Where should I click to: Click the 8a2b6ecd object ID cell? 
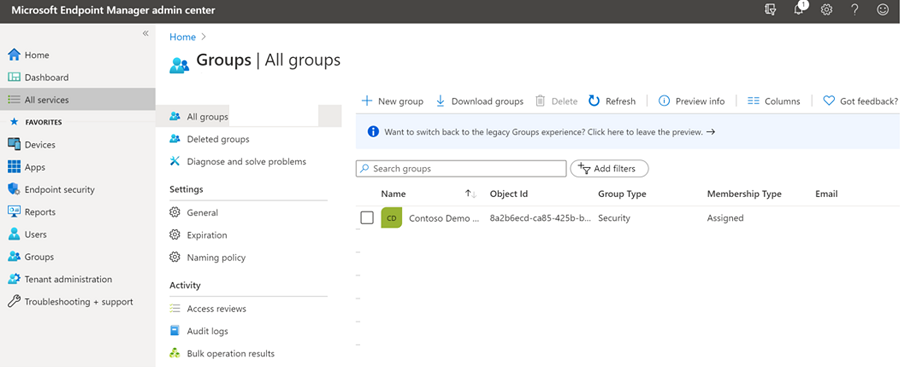(x=540, y=218)
